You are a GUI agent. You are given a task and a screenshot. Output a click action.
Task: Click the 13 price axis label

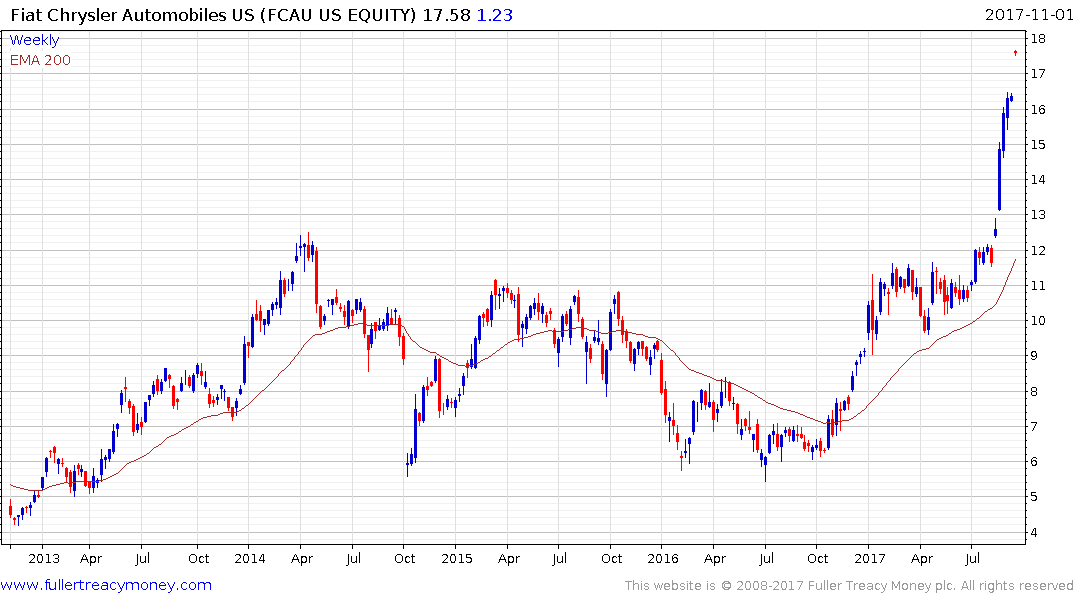click(1038, 215)
